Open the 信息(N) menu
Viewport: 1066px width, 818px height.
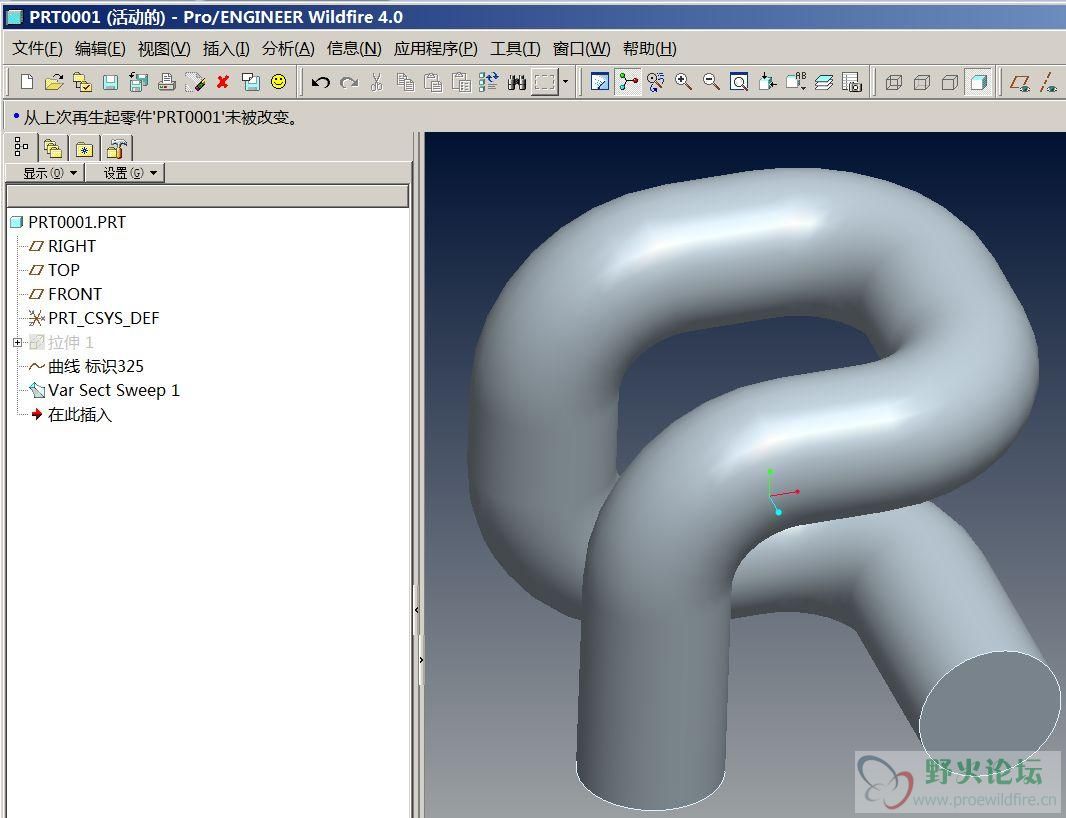pyautogui.click(x=354, y=49)
